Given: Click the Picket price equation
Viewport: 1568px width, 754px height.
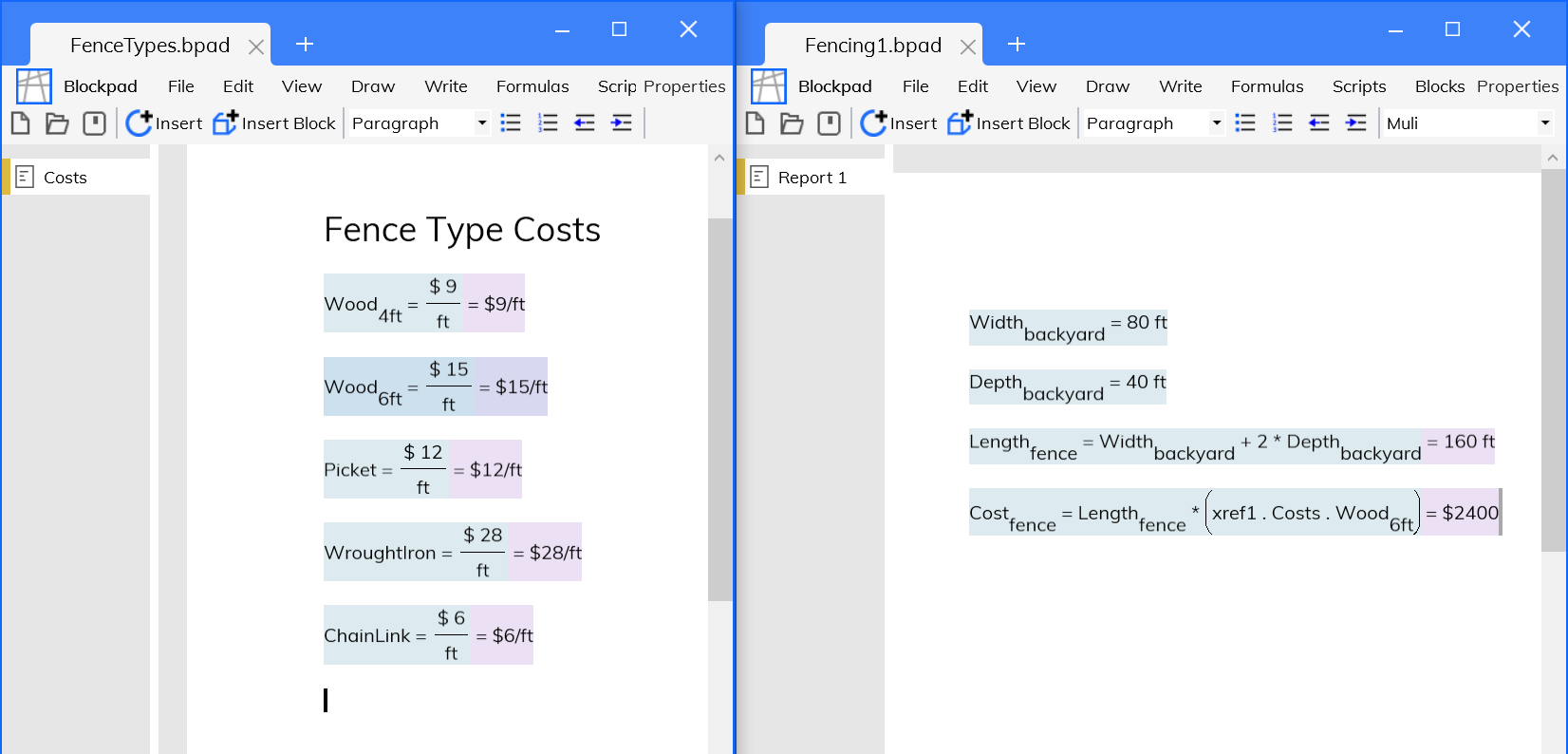Looking at the screenshot, I should tap(422, 469).
